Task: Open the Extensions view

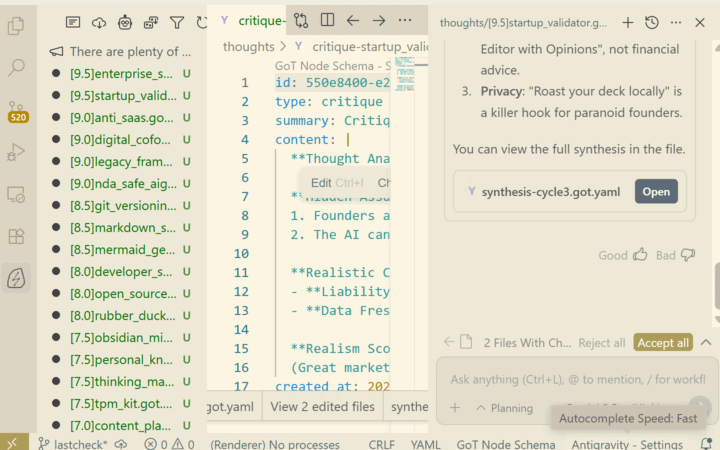Action: 17,236
